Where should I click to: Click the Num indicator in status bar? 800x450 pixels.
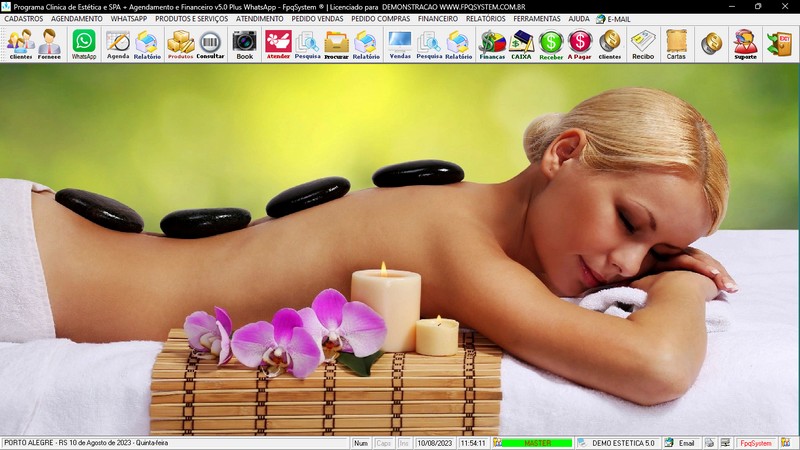(x=361, y=443)
